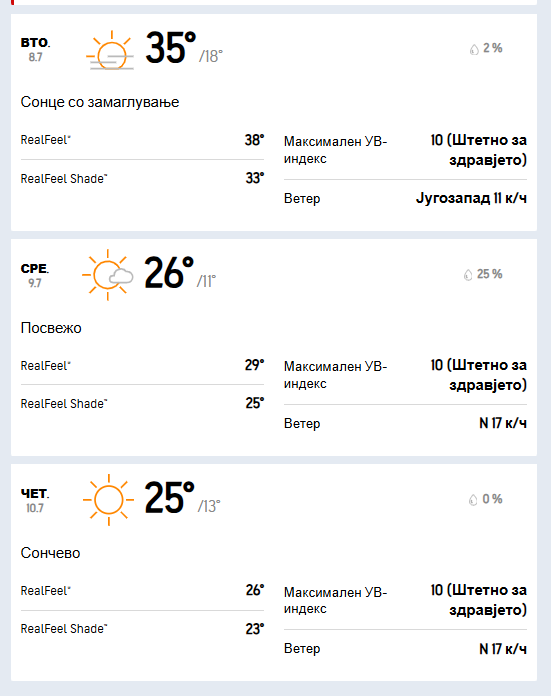Screen dimensions: 551x696
Task: Select the 26° high temperature for Wednesday
Action: click(x=169, y=273)
